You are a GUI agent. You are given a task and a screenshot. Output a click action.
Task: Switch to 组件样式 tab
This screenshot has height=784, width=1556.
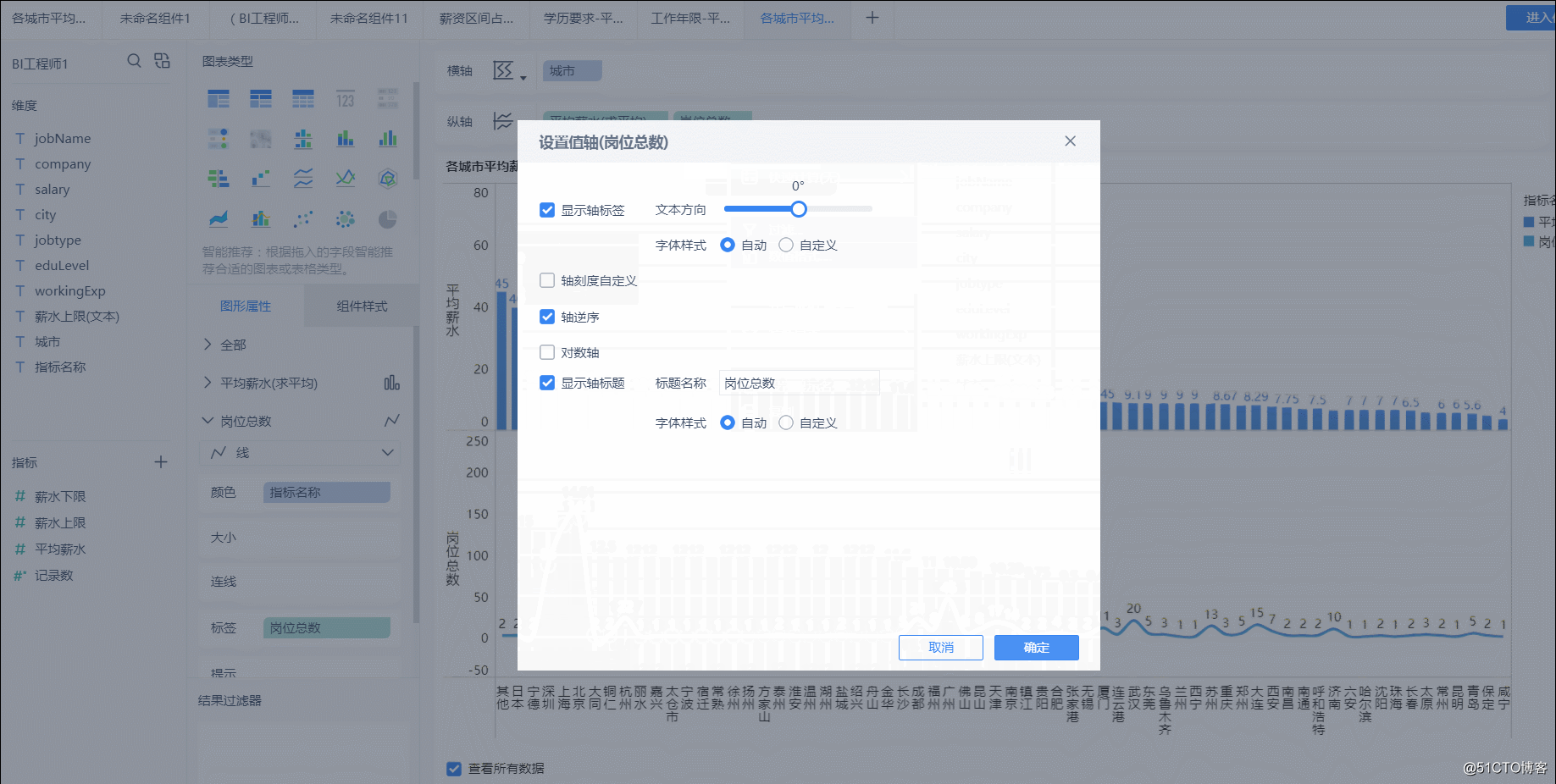(362, 306)
